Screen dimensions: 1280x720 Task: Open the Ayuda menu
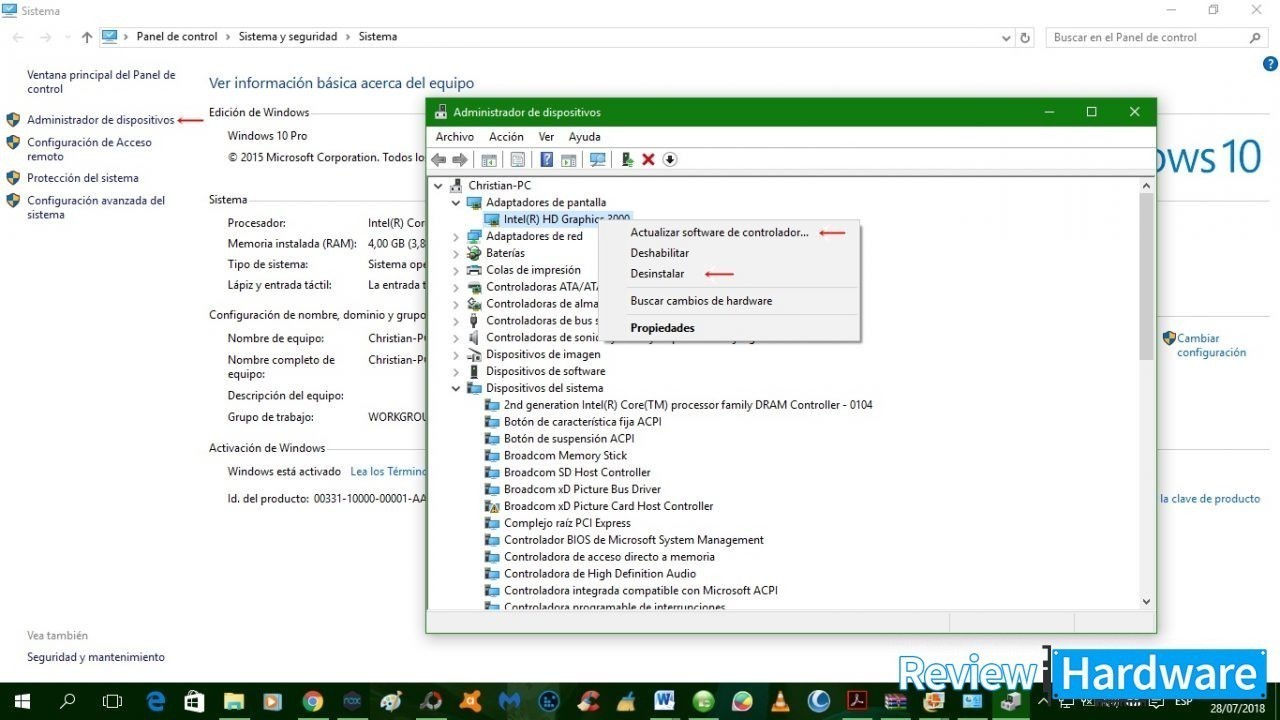click(x=584, y=137)
